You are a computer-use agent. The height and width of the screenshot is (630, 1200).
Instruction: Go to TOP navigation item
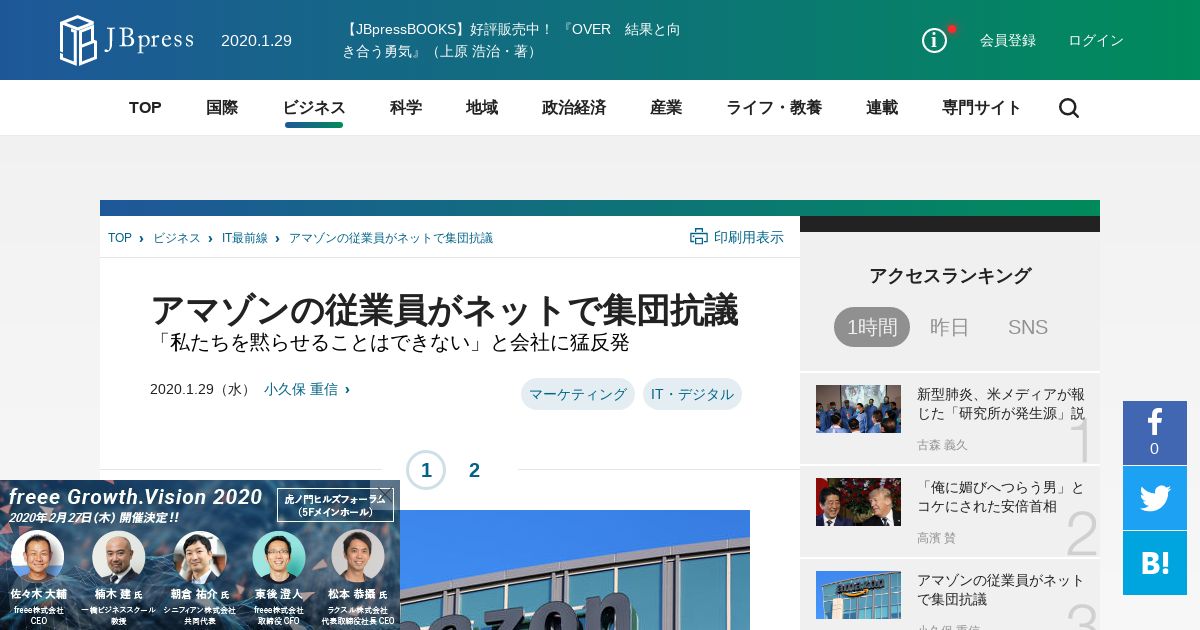click(145, 108)
